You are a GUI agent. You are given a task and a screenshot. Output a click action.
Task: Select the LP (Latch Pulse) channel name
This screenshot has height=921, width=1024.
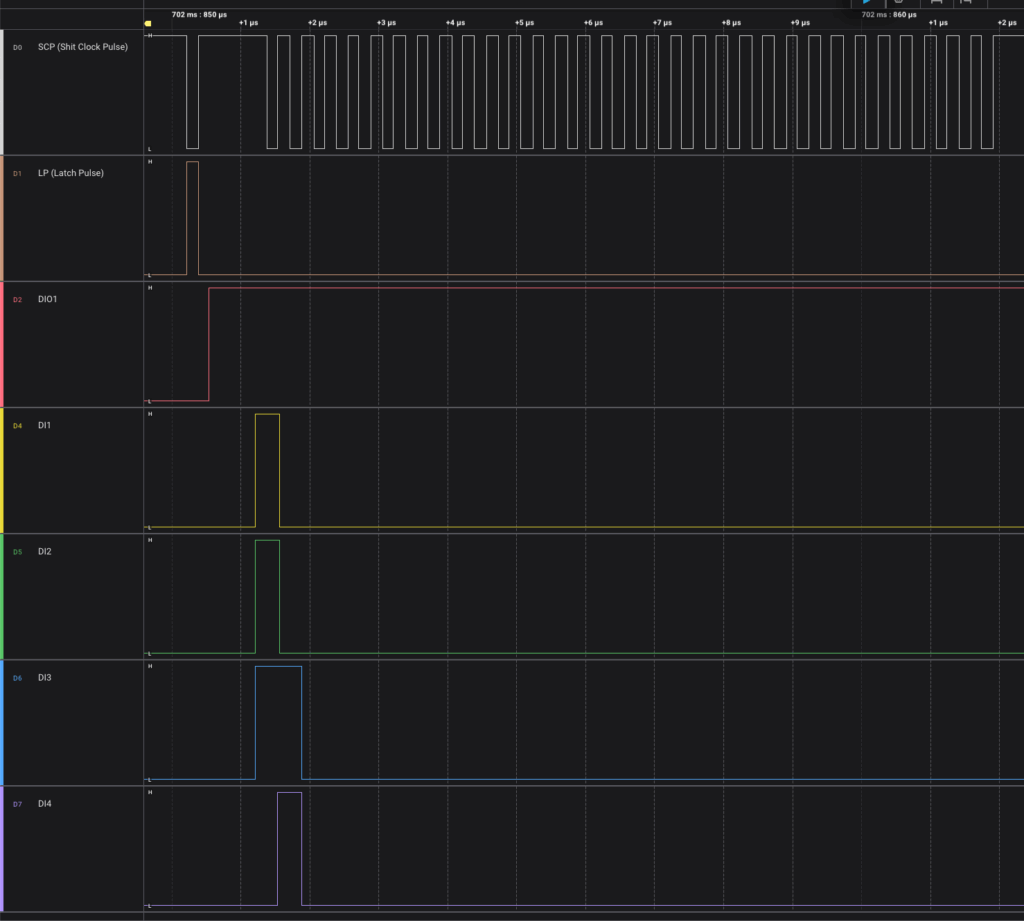(x=77, y=173)
